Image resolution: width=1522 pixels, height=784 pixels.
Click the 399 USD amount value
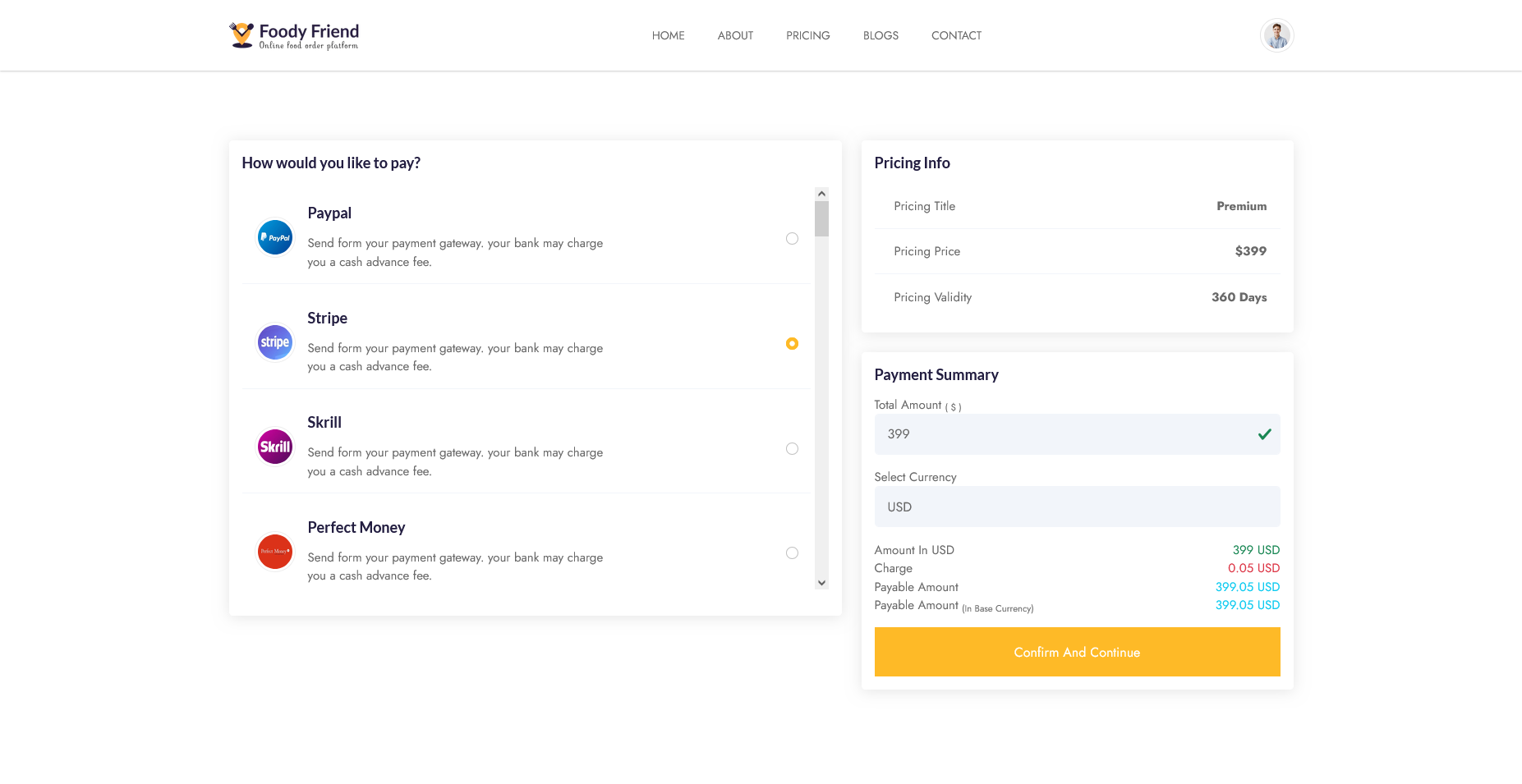tap(1256, 550)
